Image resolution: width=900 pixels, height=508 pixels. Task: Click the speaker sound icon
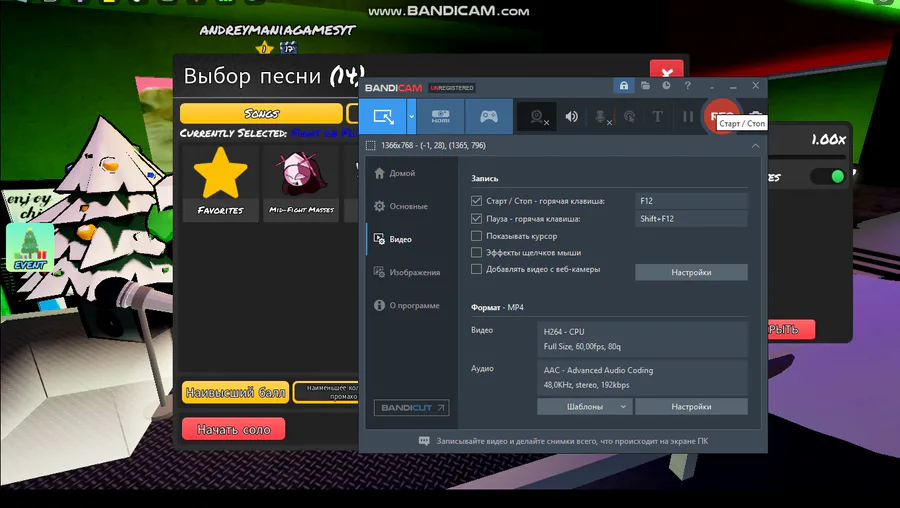tap(572, 117)
